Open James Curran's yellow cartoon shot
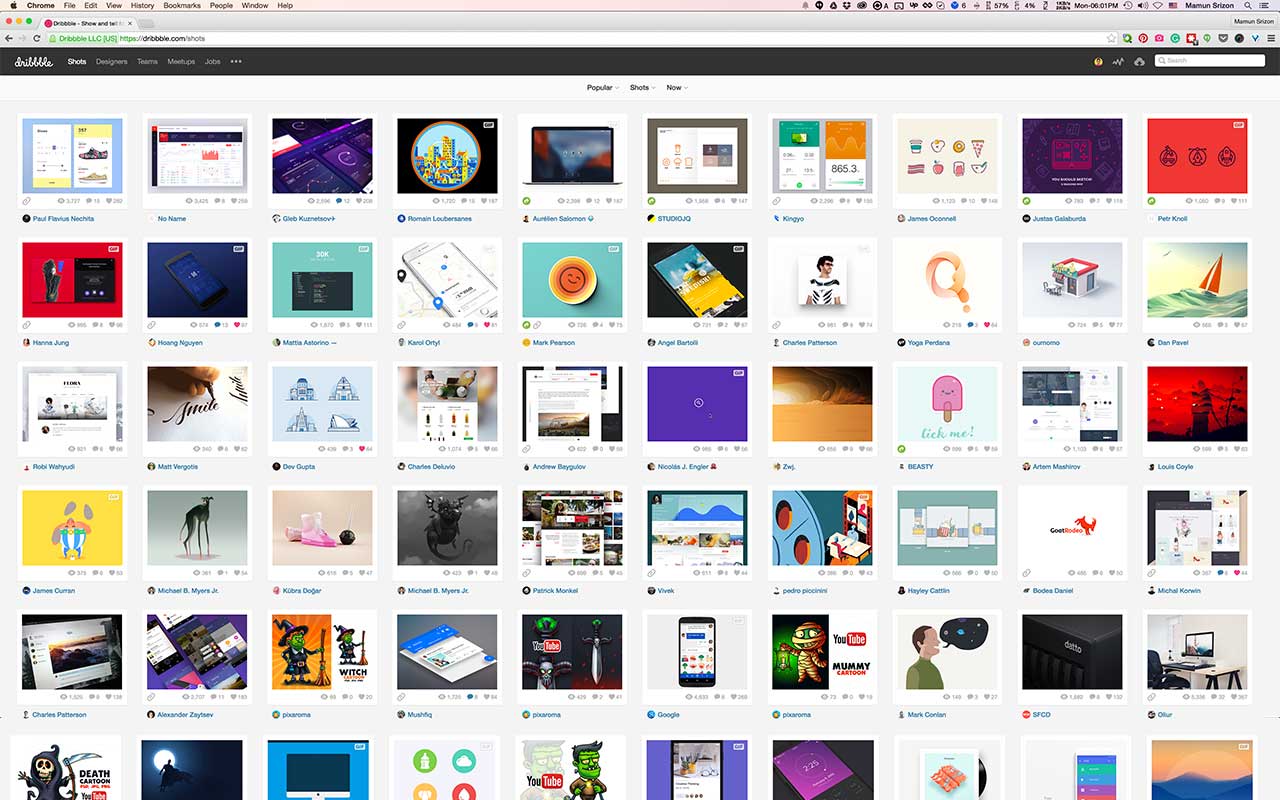The height and width of the screenshot is (800, 1280). pyautogui.click(x=72, y=527)
